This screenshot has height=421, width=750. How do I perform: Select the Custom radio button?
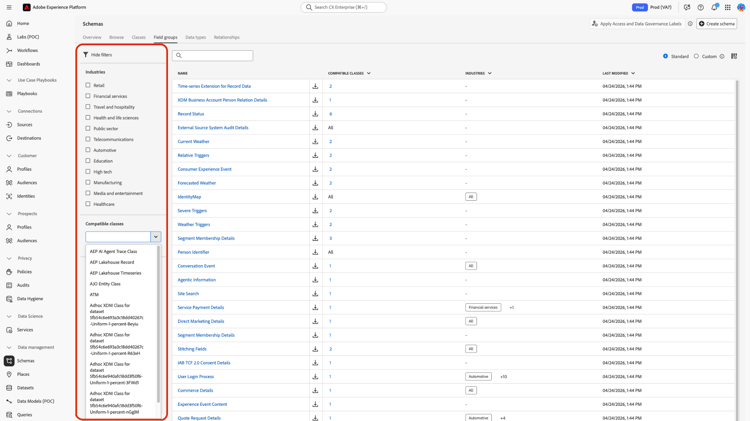(x=696, y=56)
